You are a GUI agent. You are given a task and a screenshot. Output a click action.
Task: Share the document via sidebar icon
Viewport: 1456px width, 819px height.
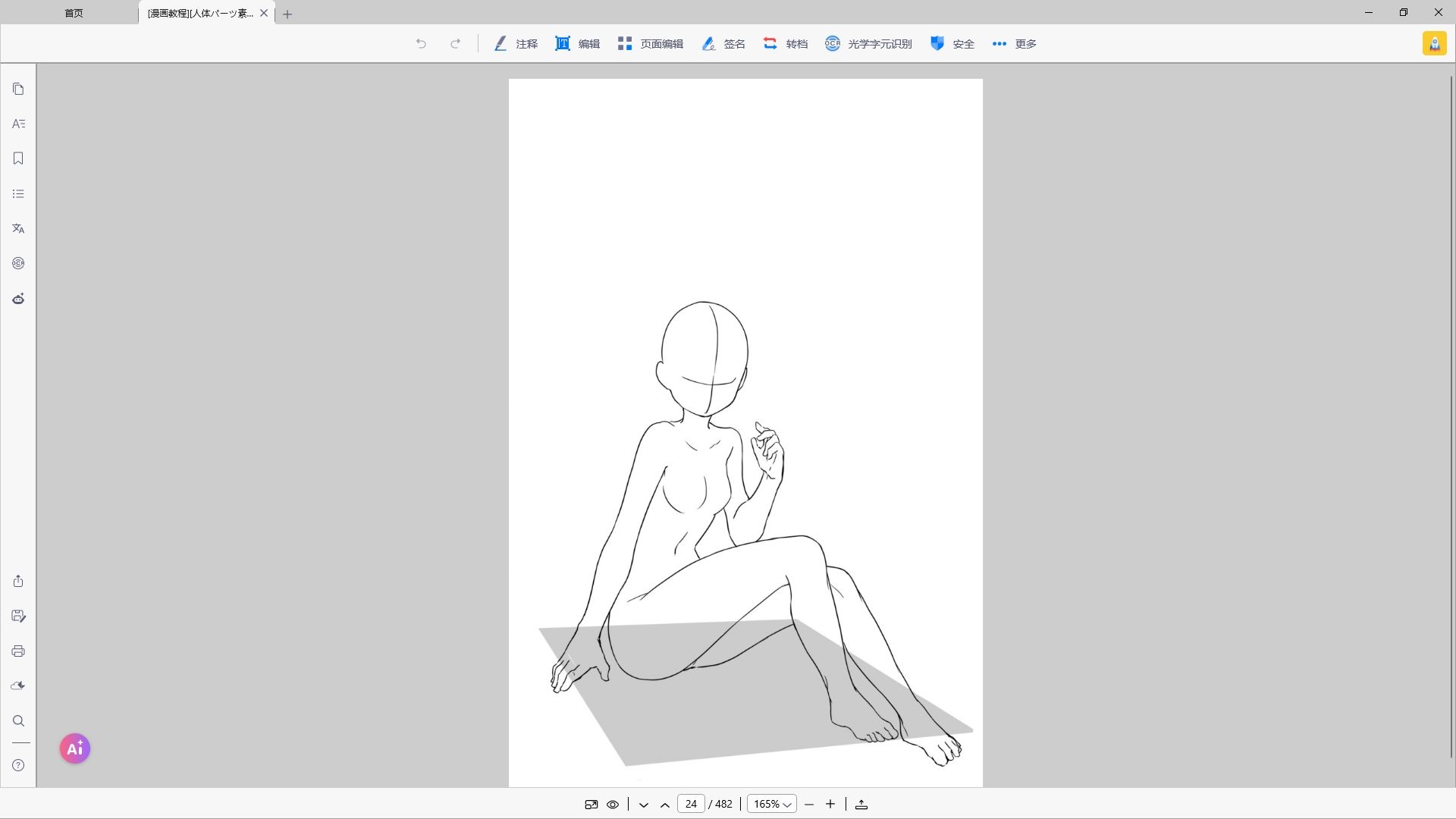tap(18, 581)
